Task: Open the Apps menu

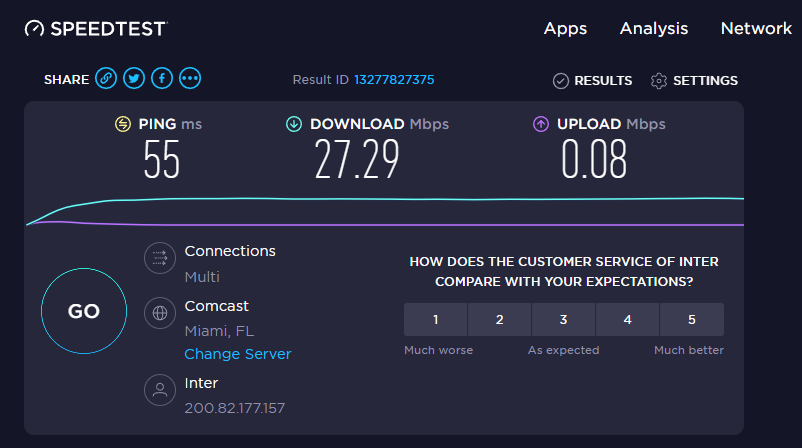Action: (x=565, y=29)
